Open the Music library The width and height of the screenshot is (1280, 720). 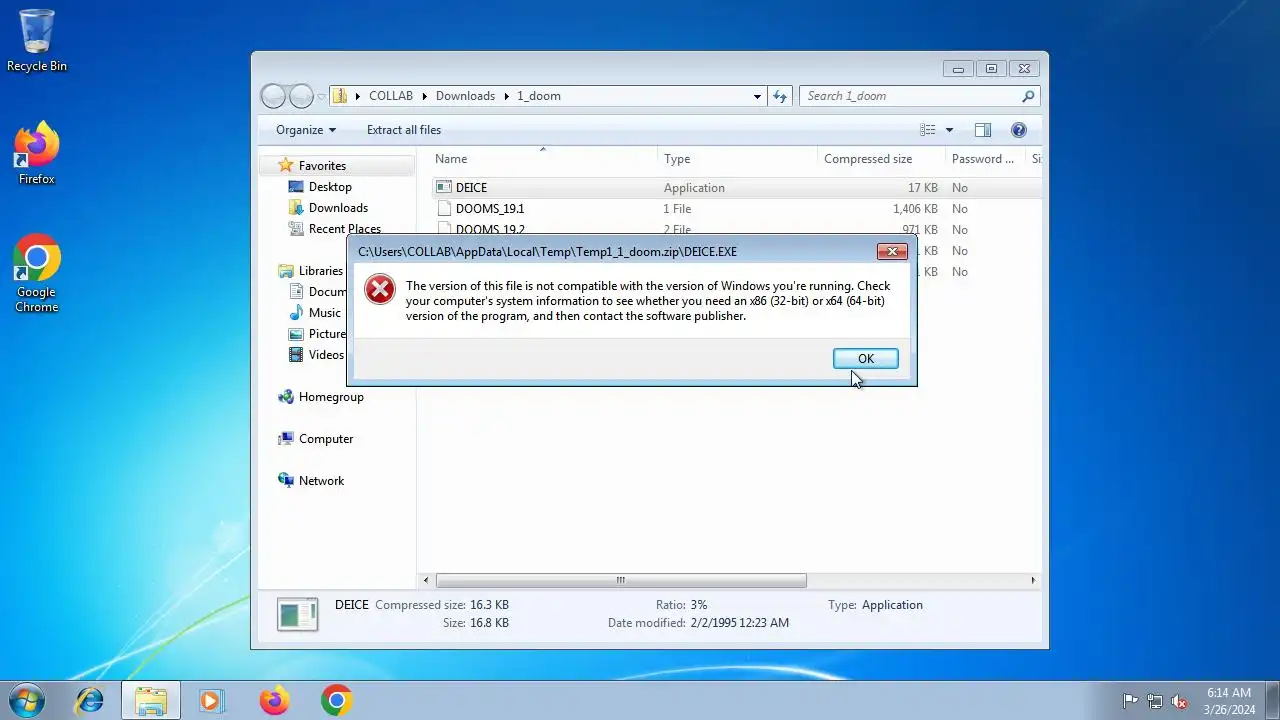324,313
